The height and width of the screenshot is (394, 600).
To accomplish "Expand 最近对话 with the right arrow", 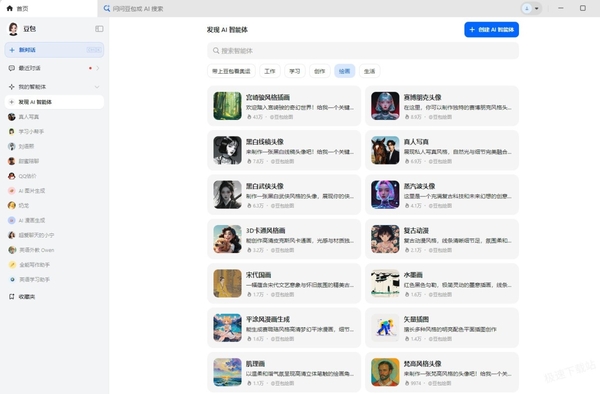I will (98, 68).
